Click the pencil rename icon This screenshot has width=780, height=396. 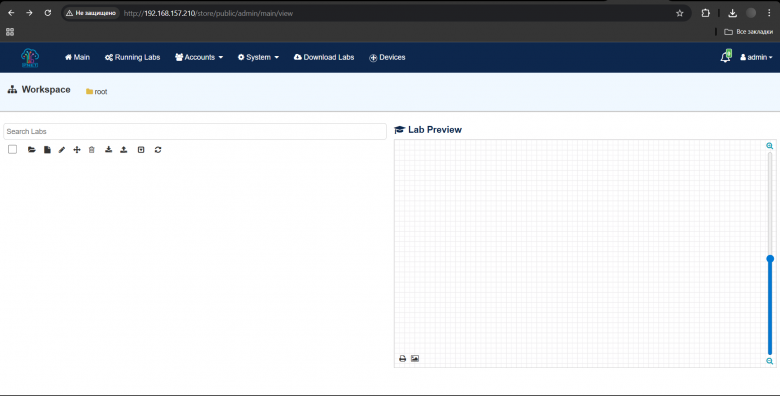(62, 150)
